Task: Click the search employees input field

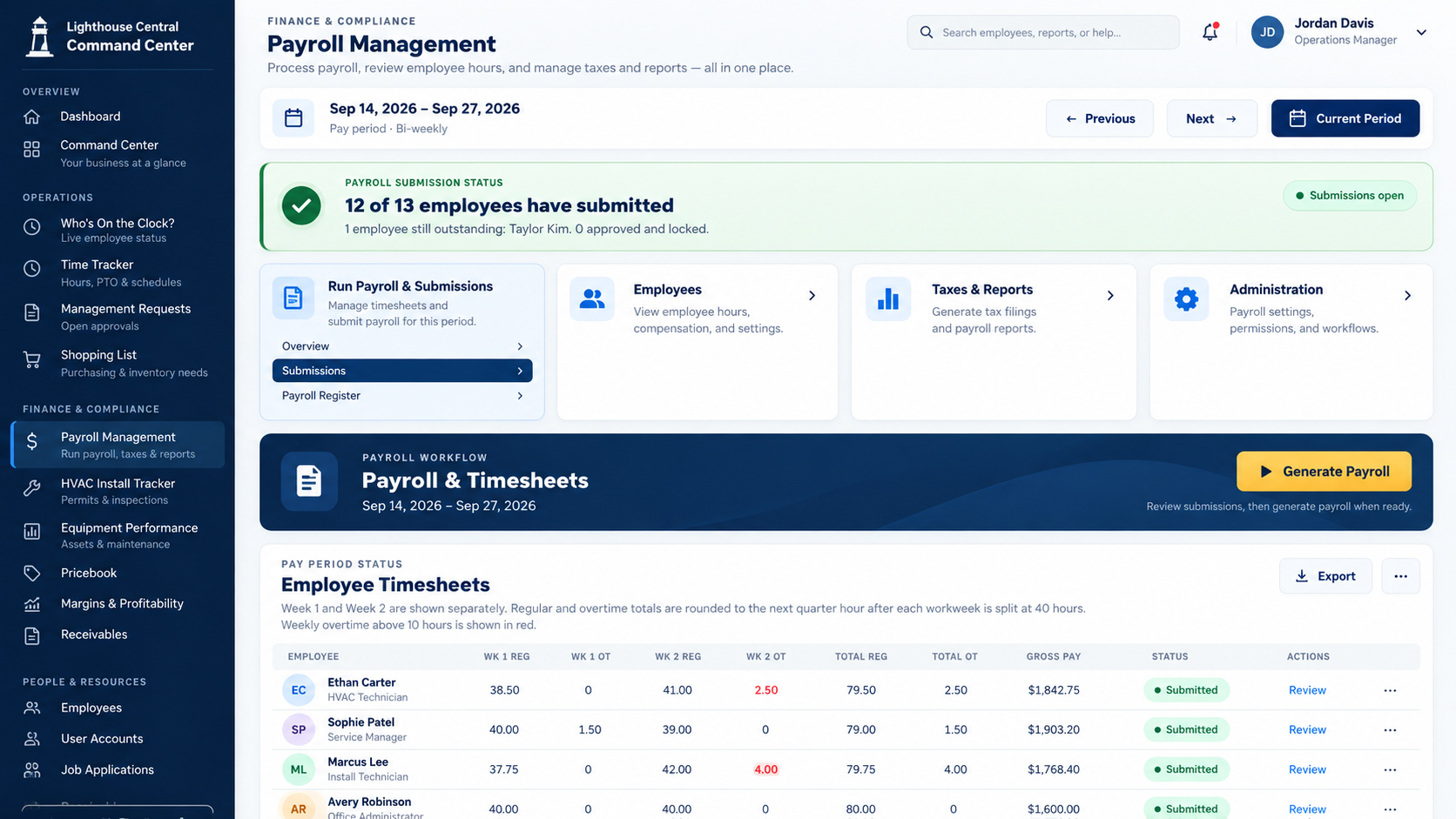Action: (1043, 32)
